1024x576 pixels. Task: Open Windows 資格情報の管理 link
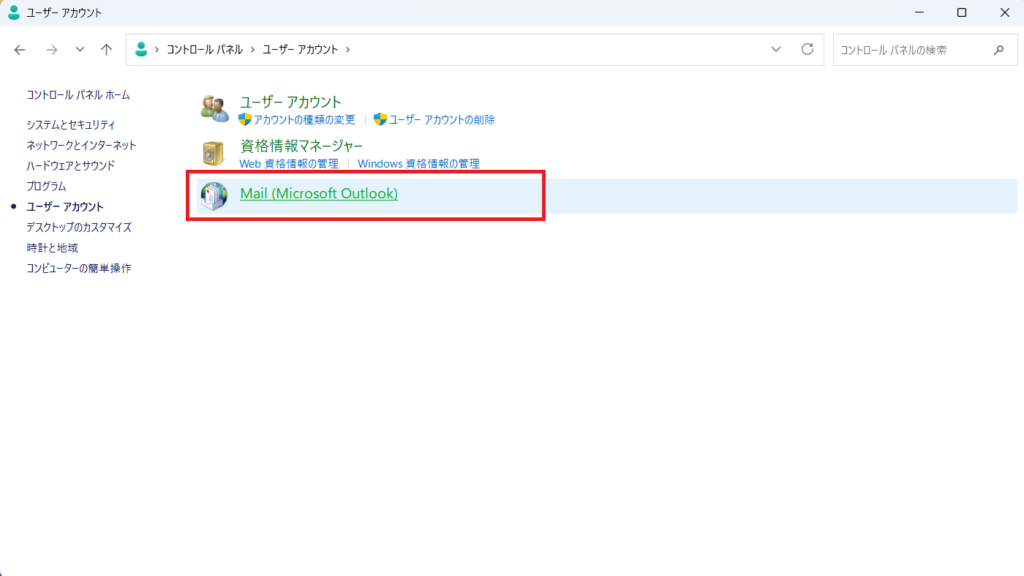coord(419,163)
